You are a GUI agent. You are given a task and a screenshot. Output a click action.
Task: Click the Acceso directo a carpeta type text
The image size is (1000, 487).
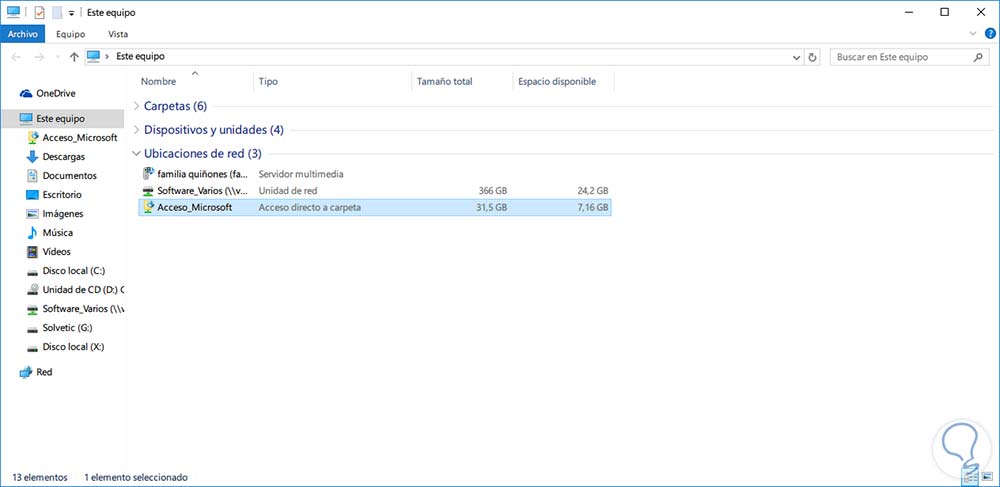tap(309, 207)
